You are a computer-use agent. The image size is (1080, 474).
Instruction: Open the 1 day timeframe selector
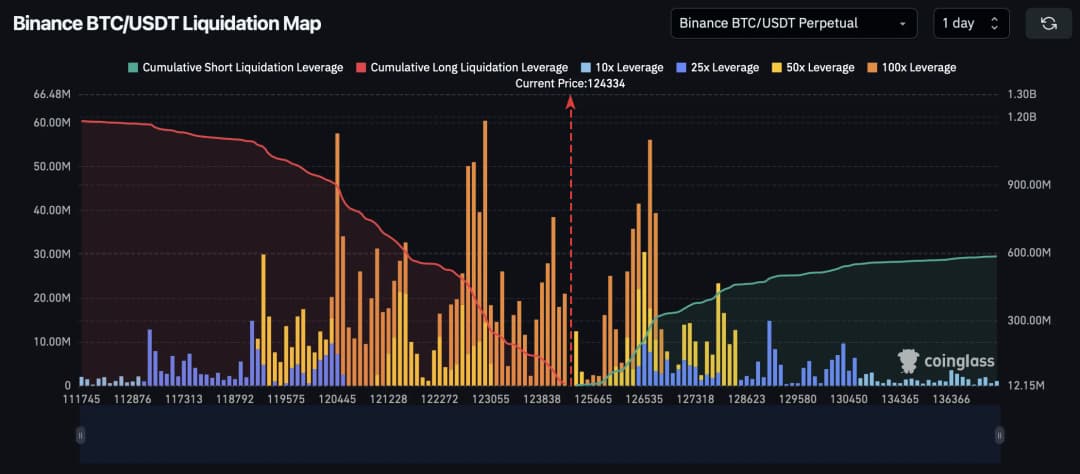(x=960, y=23)
